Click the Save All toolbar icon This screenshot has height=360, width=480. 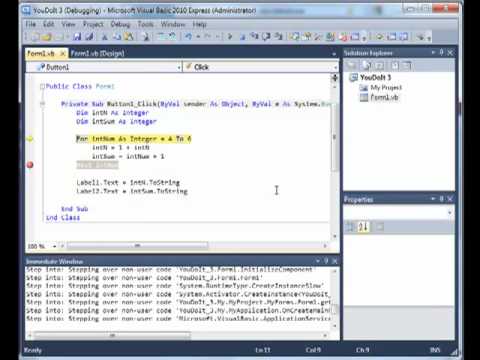(89, 37)
